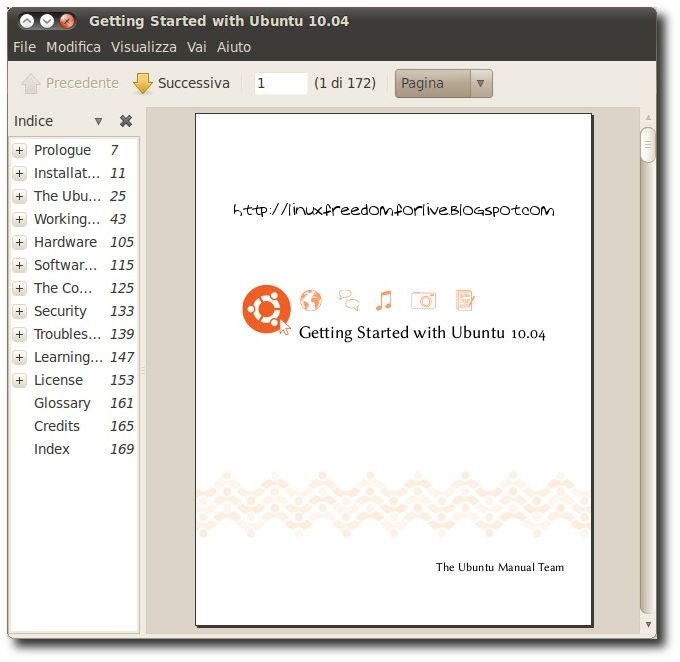This screenshot has height=662, width=680.
Task: Click page number 115 in index
Action: point(122,265)
